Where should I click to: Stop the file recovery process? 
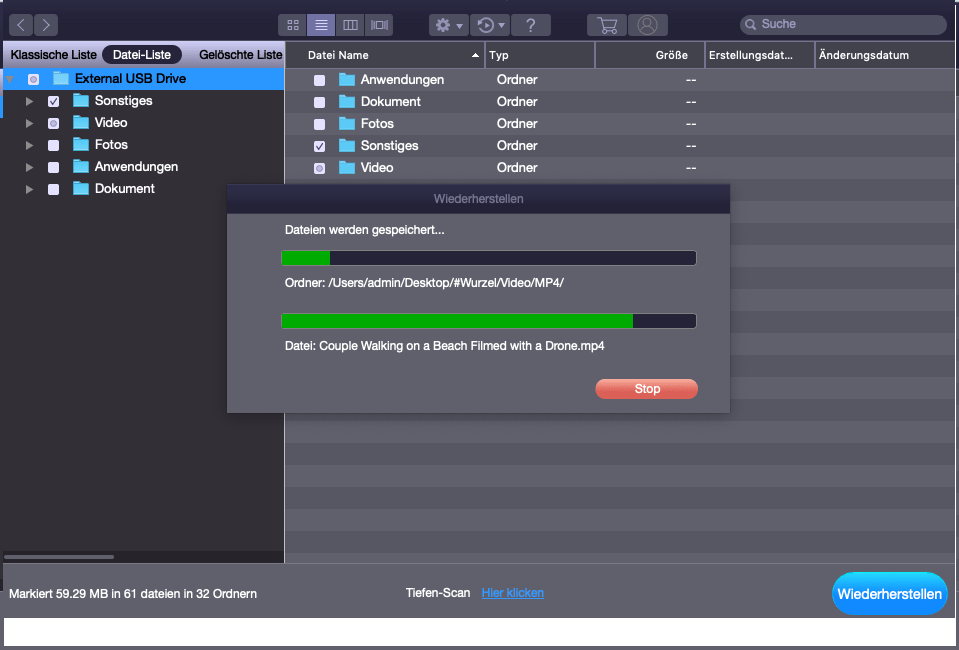coord(646,389)
